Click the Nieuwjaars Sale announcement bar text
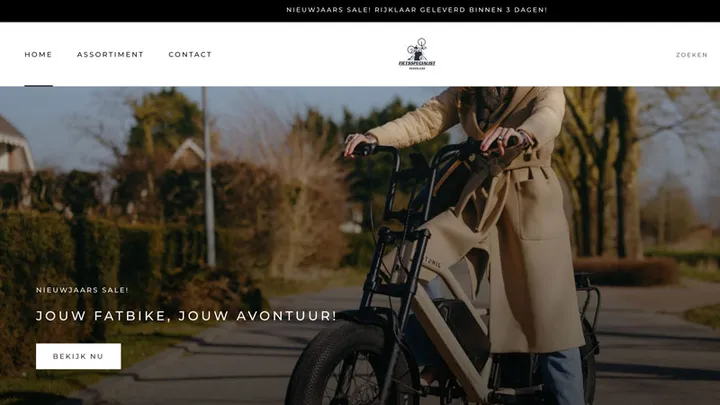 coord(416,10)
